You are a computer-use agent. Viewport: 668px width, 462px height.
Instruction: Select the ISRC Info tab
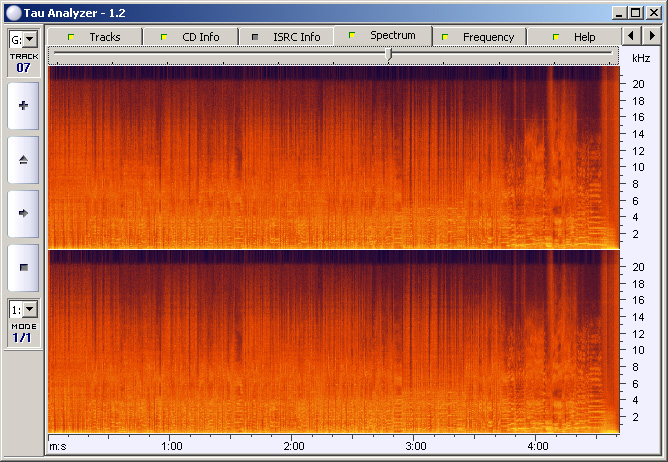[x=286, y=37]
